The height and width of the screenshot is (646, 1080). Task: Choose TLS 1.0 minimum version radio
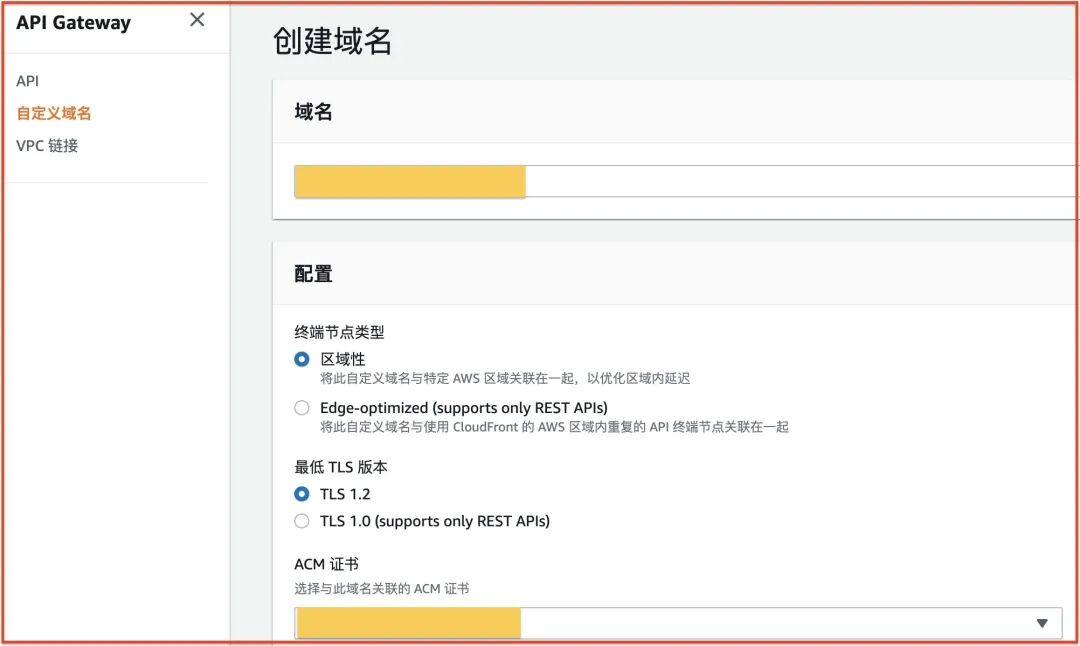pyautogui.click(x=302, y=521)
